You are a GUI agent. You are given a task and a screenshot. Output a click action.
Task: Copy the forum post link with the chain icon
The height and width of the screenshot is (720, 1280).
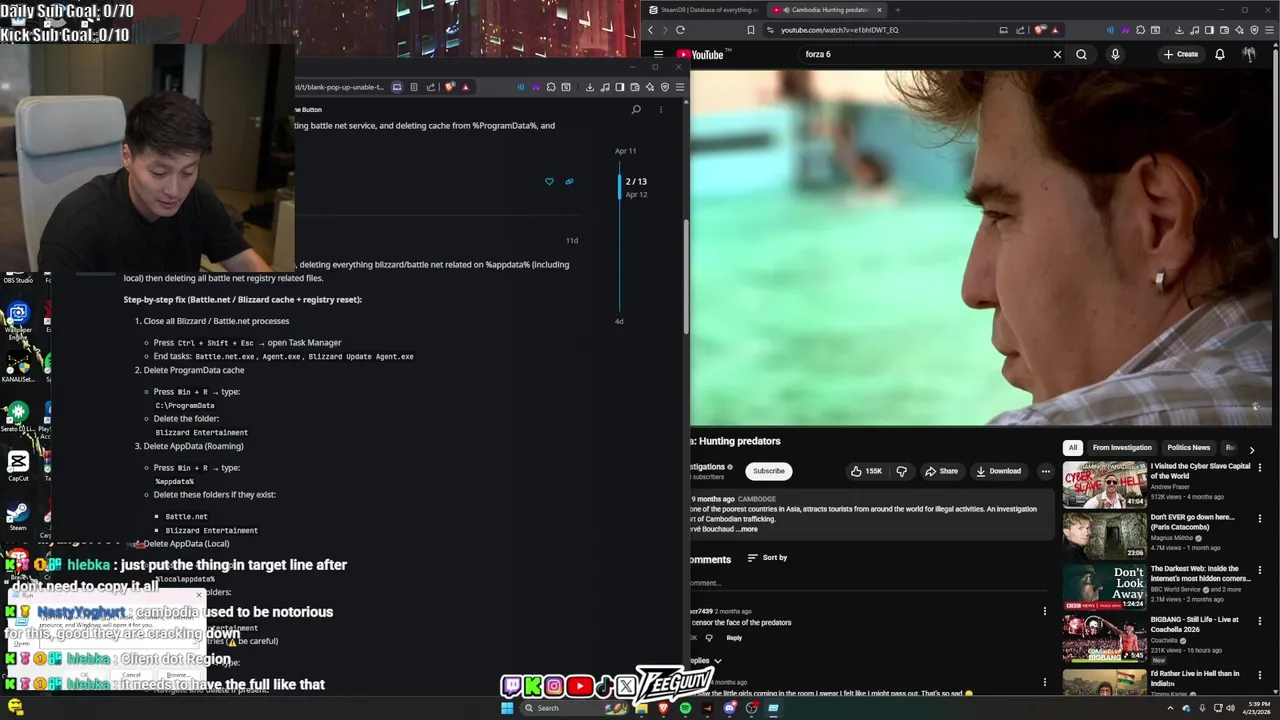click(569, 182)
